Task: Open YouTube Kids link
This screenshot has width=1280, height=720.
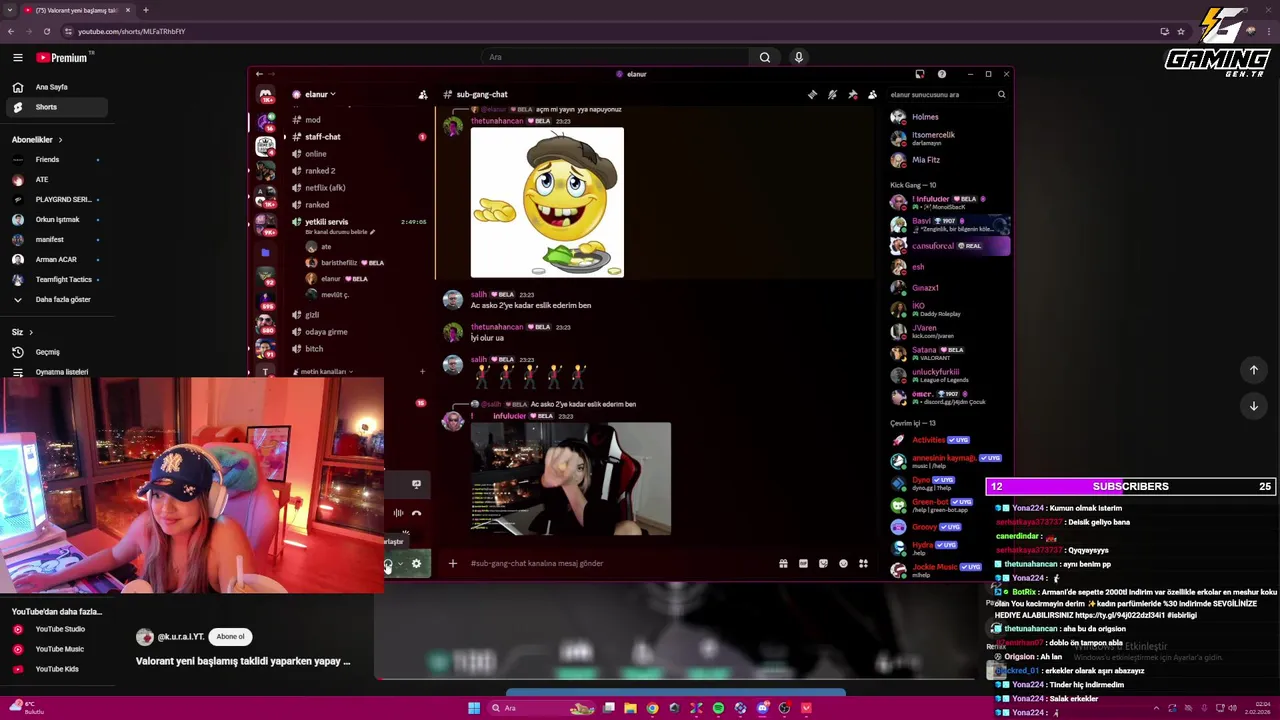Action: [57, 669]
